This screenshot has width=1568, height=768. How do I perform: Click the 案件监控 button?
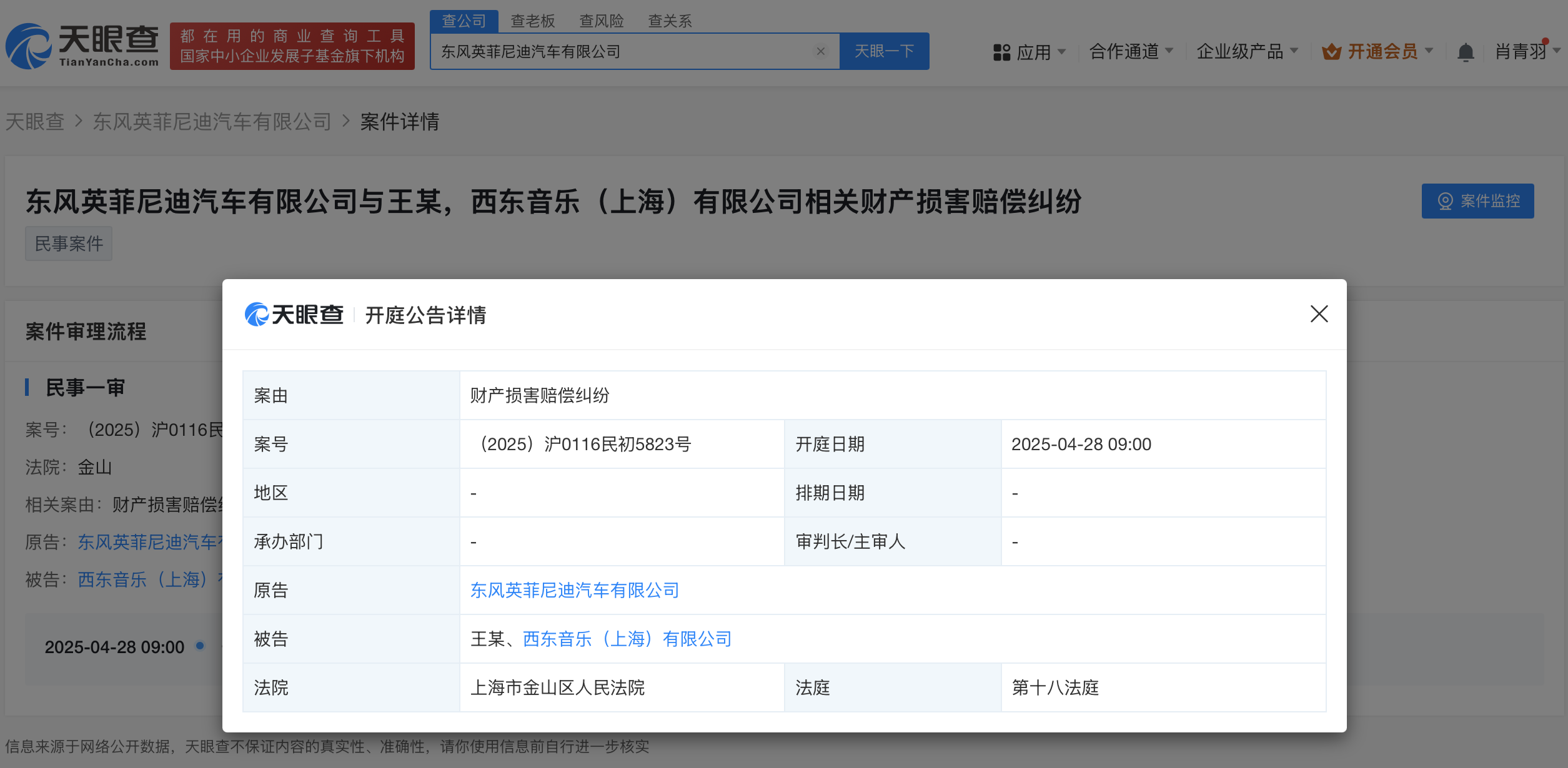click(1477, 201)
